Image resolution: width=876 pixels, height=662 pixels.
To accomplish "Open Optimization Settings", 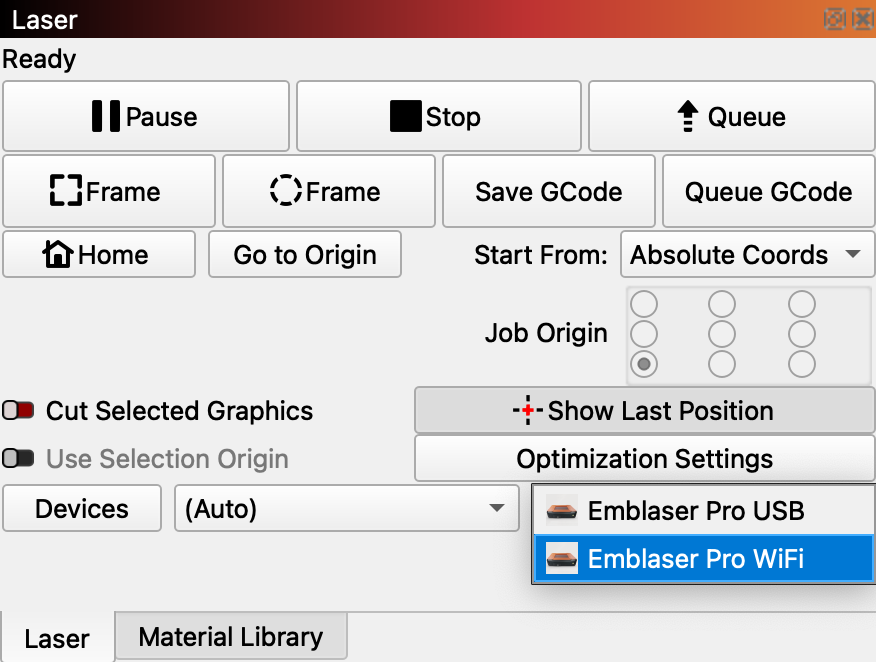I will (644, 459).
